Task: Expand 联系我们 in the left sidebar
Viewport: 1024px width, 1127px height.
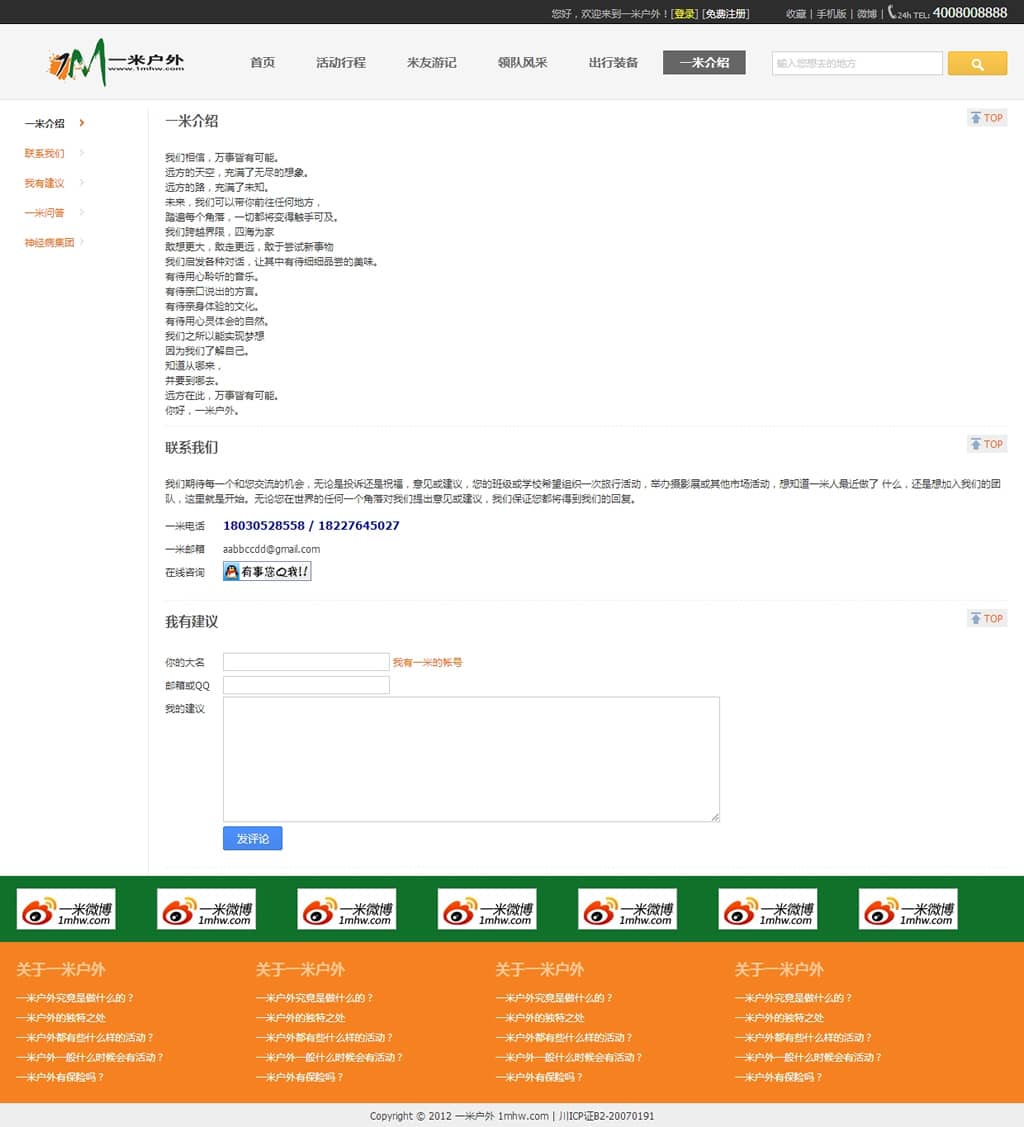Action: [45, 154]
